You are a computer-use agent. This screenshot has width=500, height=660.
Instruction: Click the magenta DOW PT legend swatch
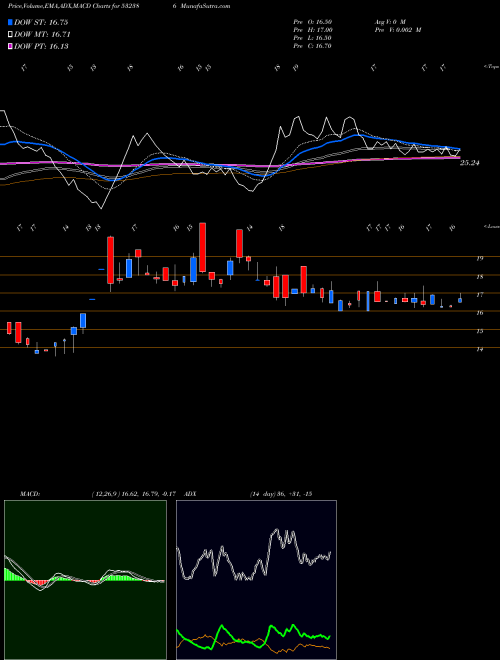point(10,46)
